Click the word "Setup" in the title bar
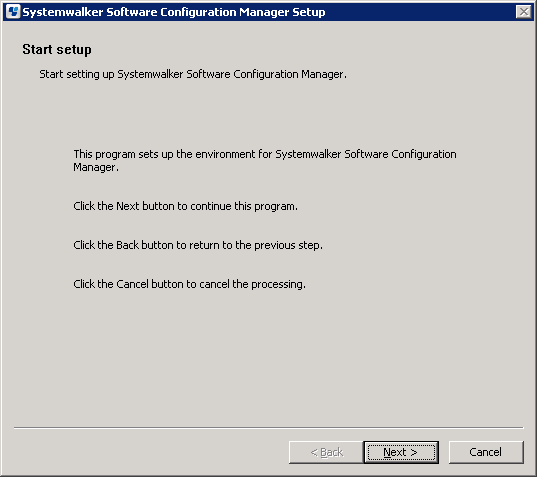The width and height of the screenshot is (537, 477). point(309,12)
